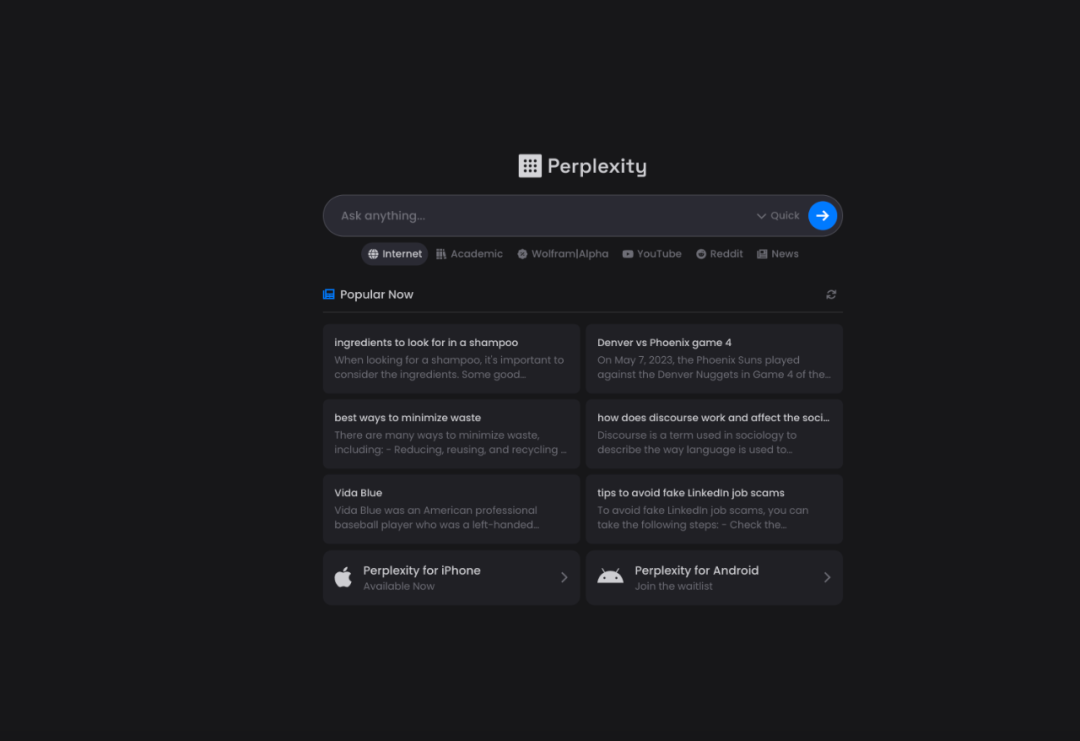Viewport: 1080px width, 741px height.
Task: Click the Android robot icon
Action: (x=610, y=576)
